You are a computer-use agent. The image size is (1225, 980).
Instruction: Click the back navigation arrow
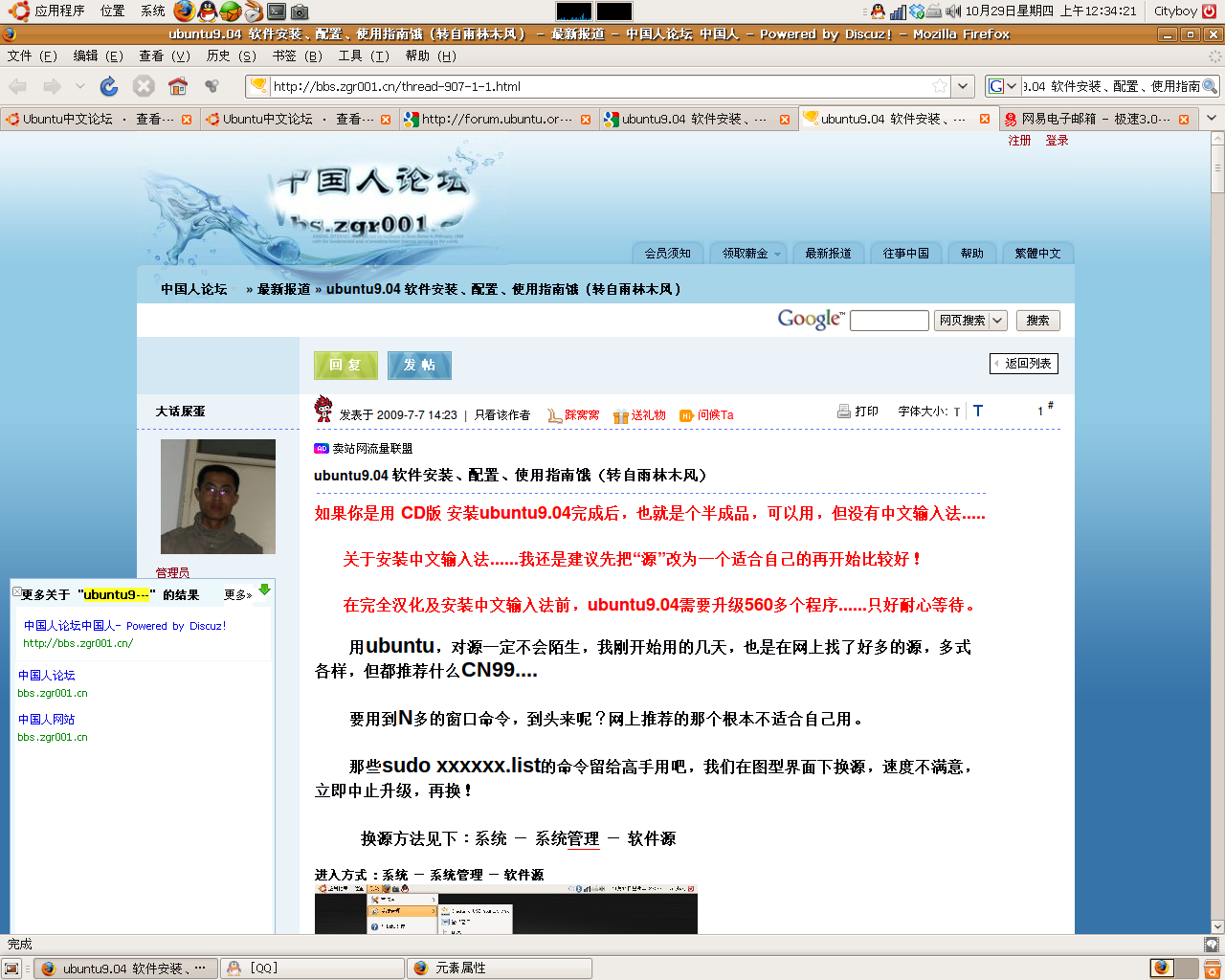(18, 86)
